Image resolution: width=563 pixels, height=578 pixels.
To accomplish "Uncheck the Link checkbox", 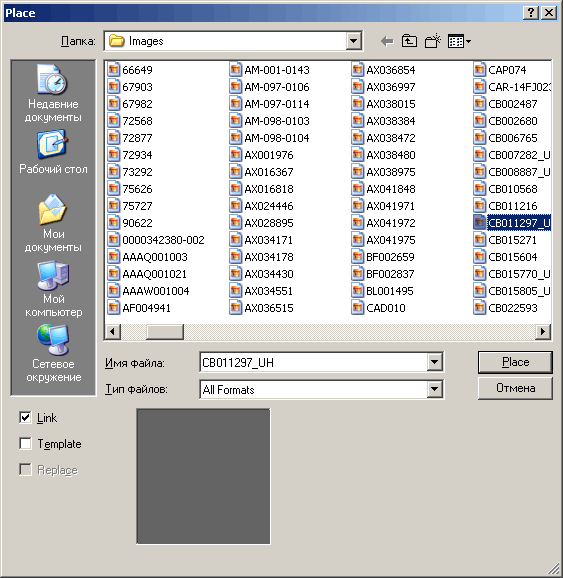I will (25, 418).
